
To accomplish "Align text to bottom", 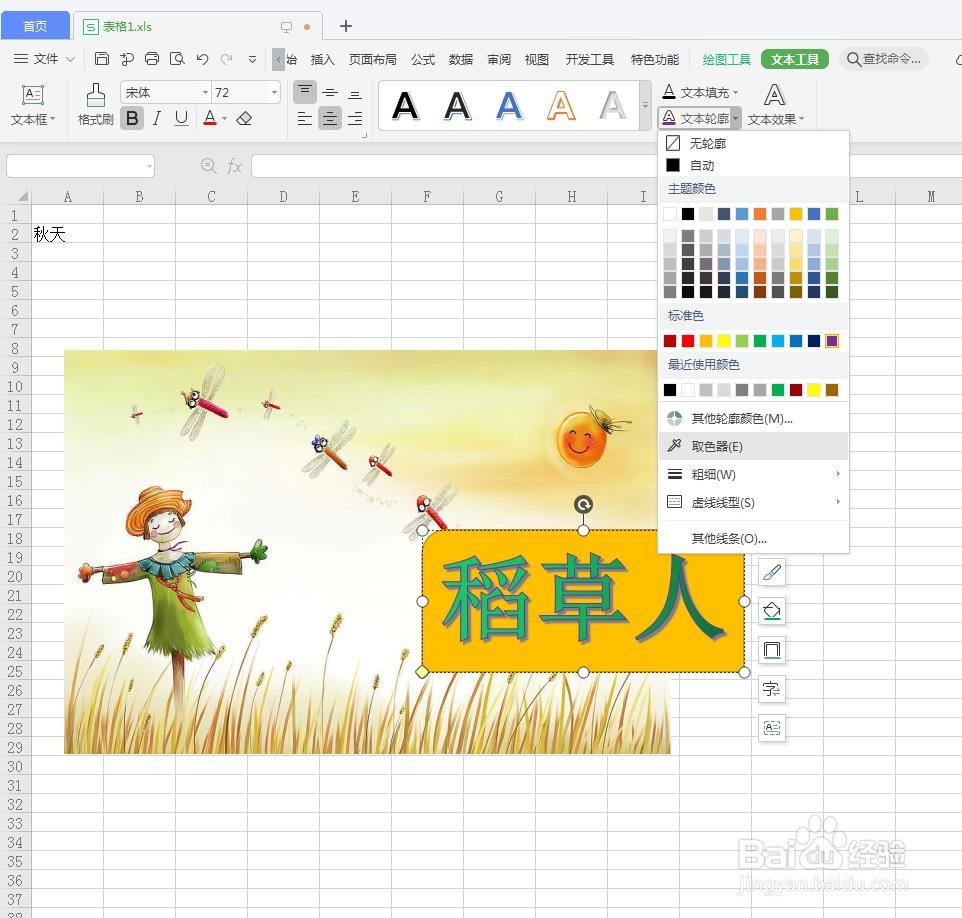I will pos(355,92).
